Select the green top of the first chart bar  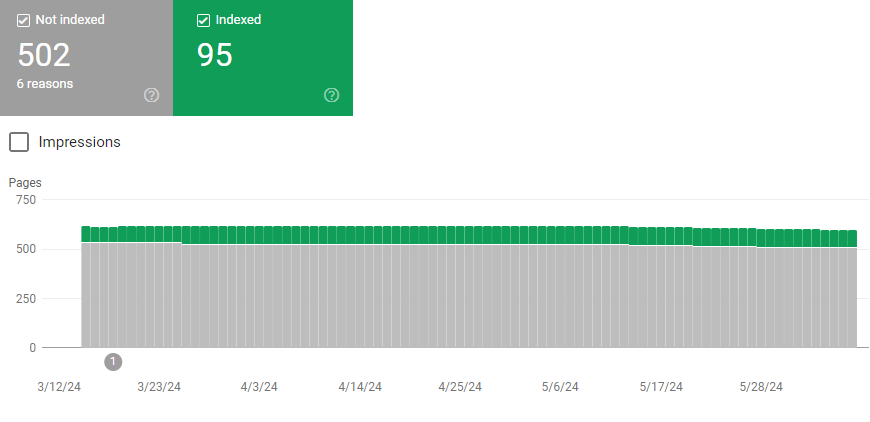pos(86,234)
